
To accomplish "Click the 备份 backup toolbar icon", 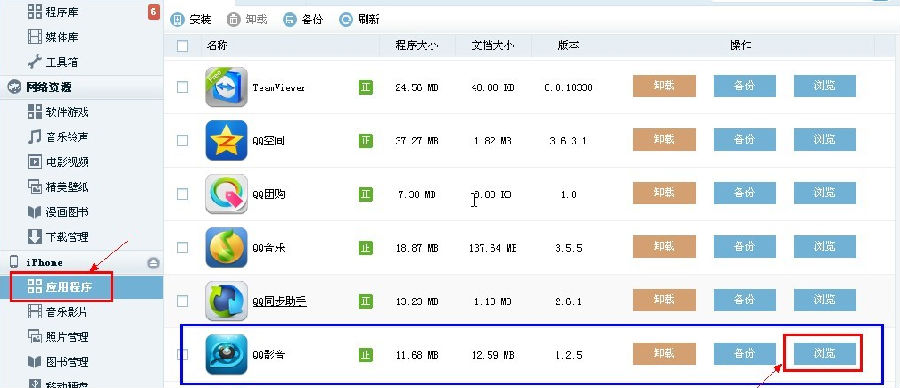I will point(290,20).
